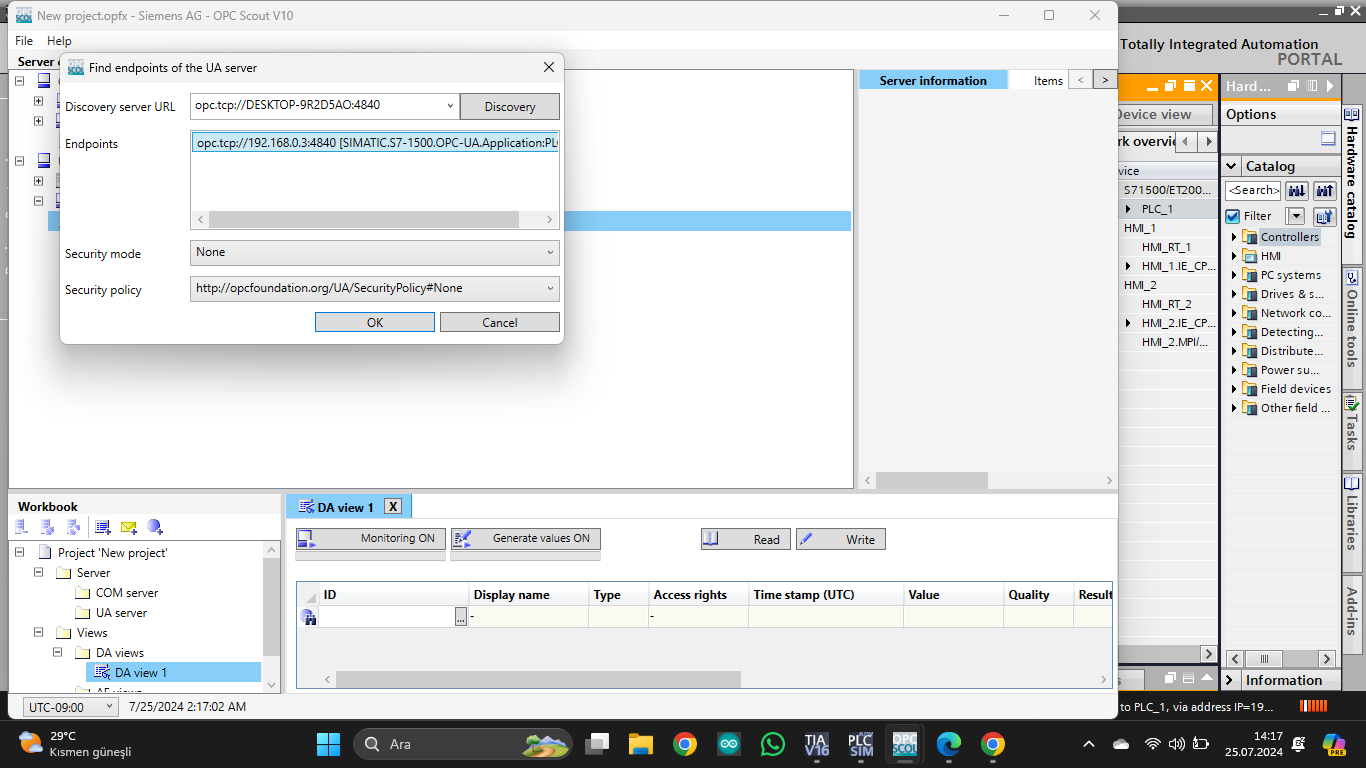Cancel the Find endpoints dialog
This screenshot has height=768, width=1366.
pos(500,322)
